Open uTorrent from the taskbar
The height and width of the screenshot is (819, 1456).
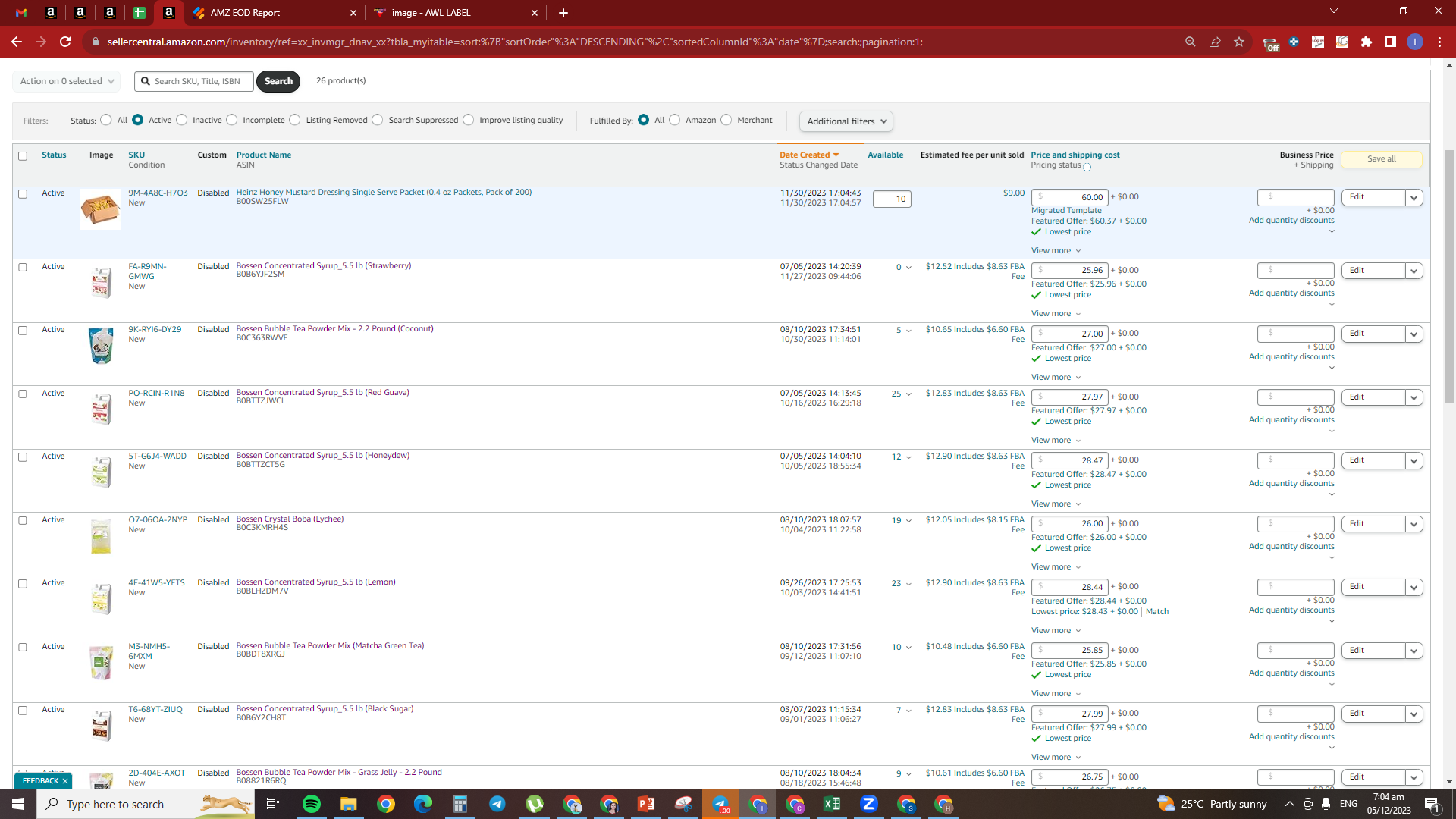[x=535, y=804]
